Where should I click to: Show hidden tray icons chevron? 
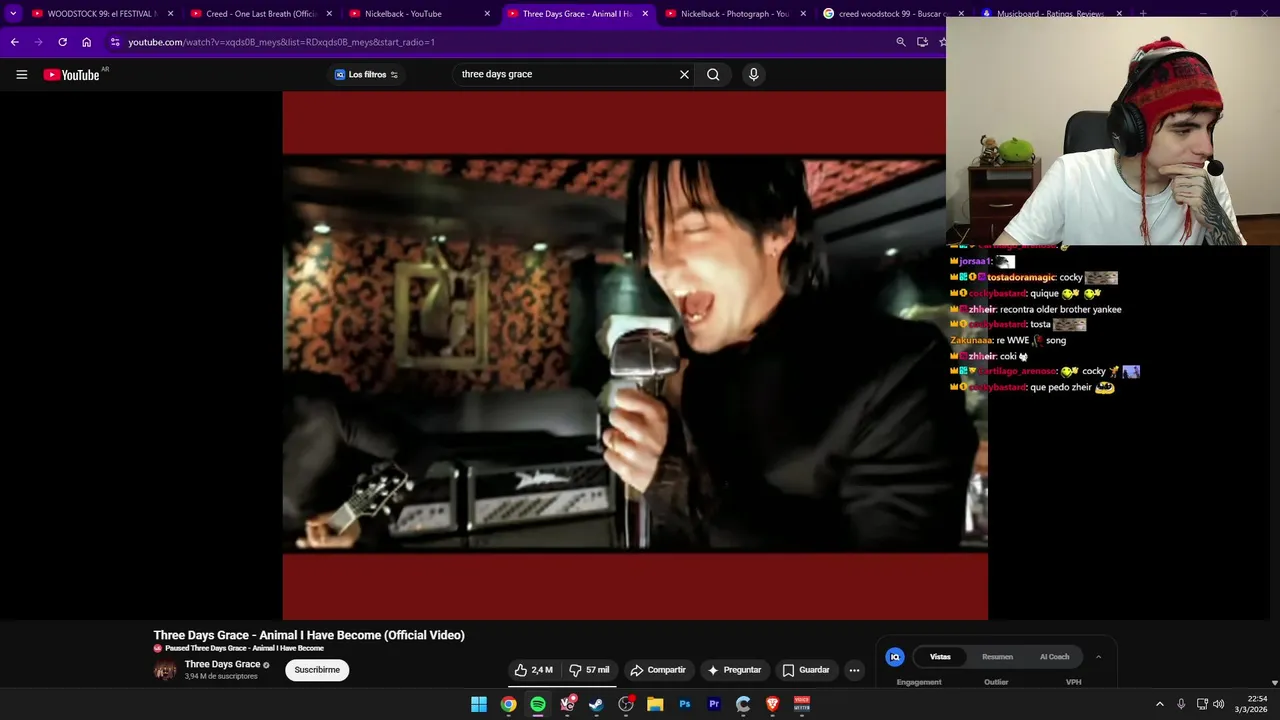coord(1160,704)
